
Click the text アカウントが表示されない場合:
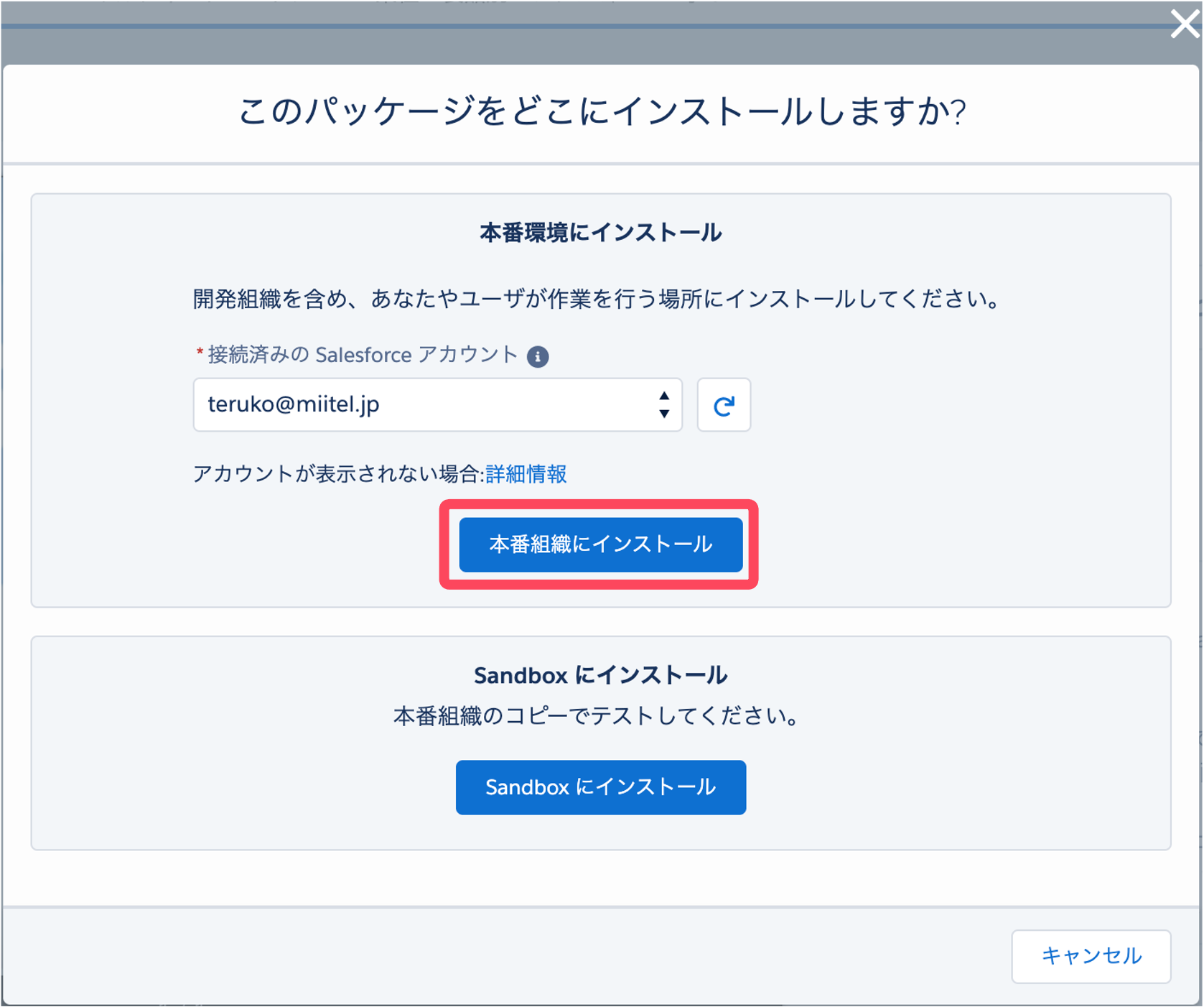[x=340, y=474]
